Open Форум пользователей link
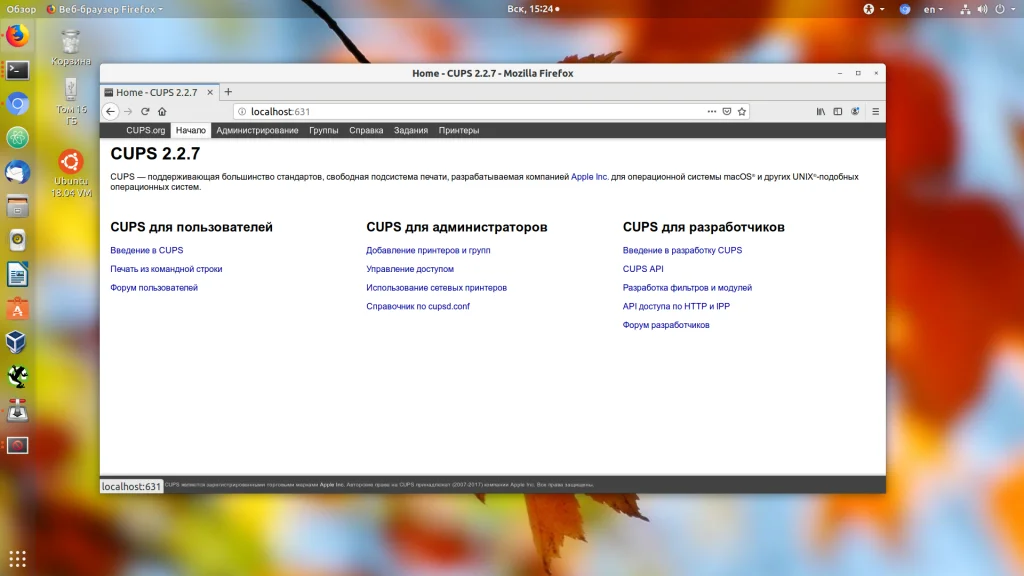This screenshot has width=1024, height=576. click(154, 287)
